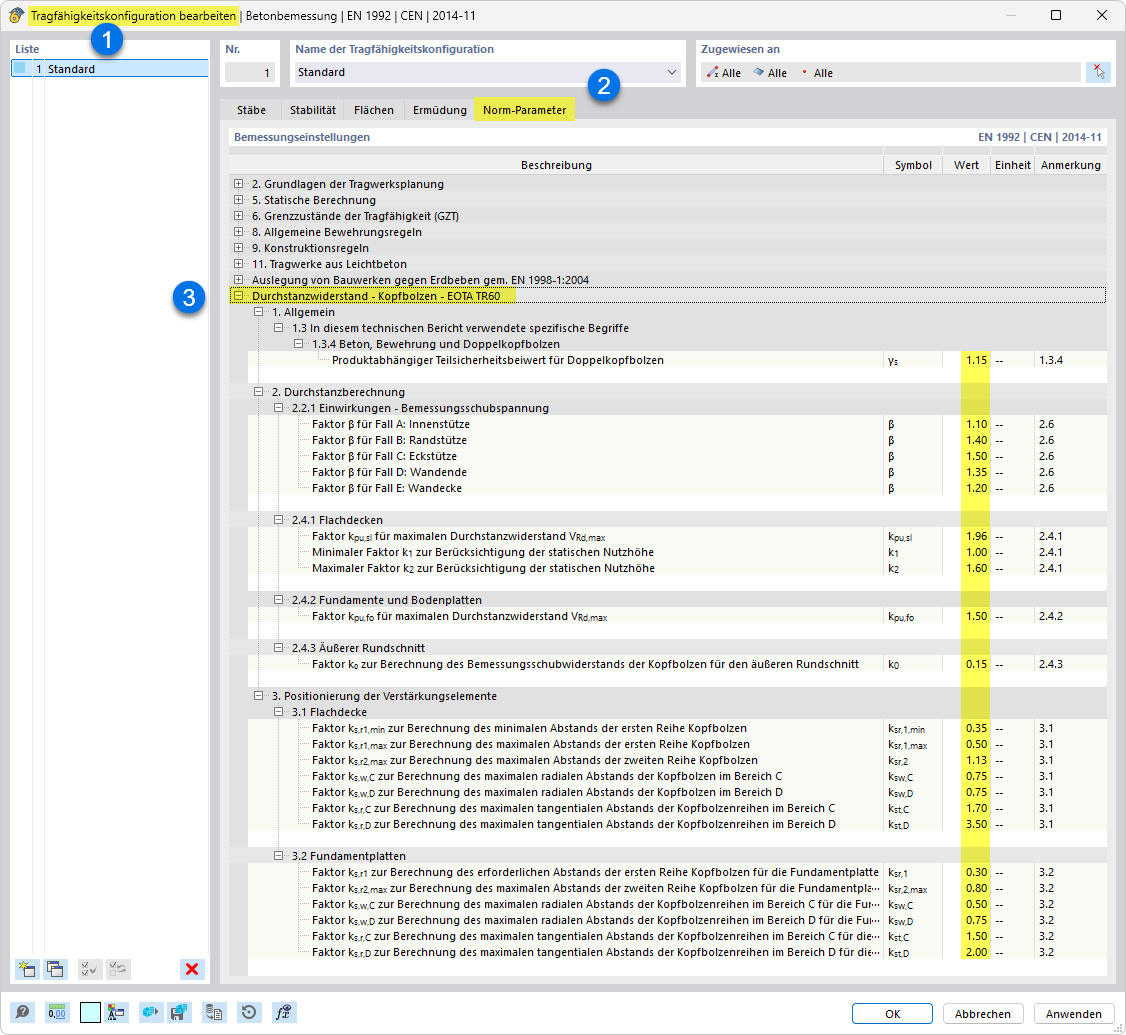Click the configuration name field Standard
Viewport: 1126px width, 1035px height.
[x=488, y=72]
